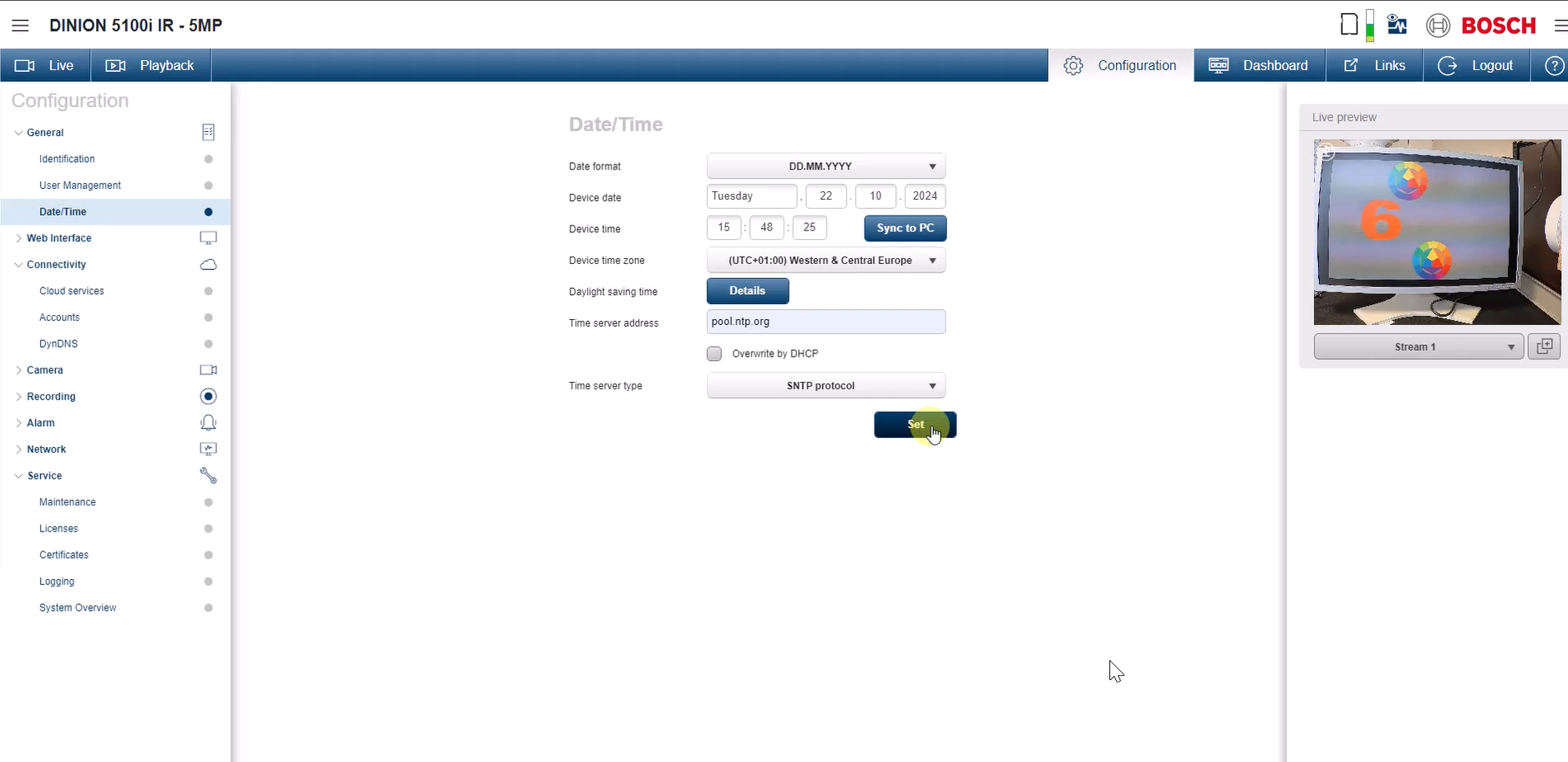Click the status dot beside DynDNS
1568x762 pixels.
(x=208, y=343)
